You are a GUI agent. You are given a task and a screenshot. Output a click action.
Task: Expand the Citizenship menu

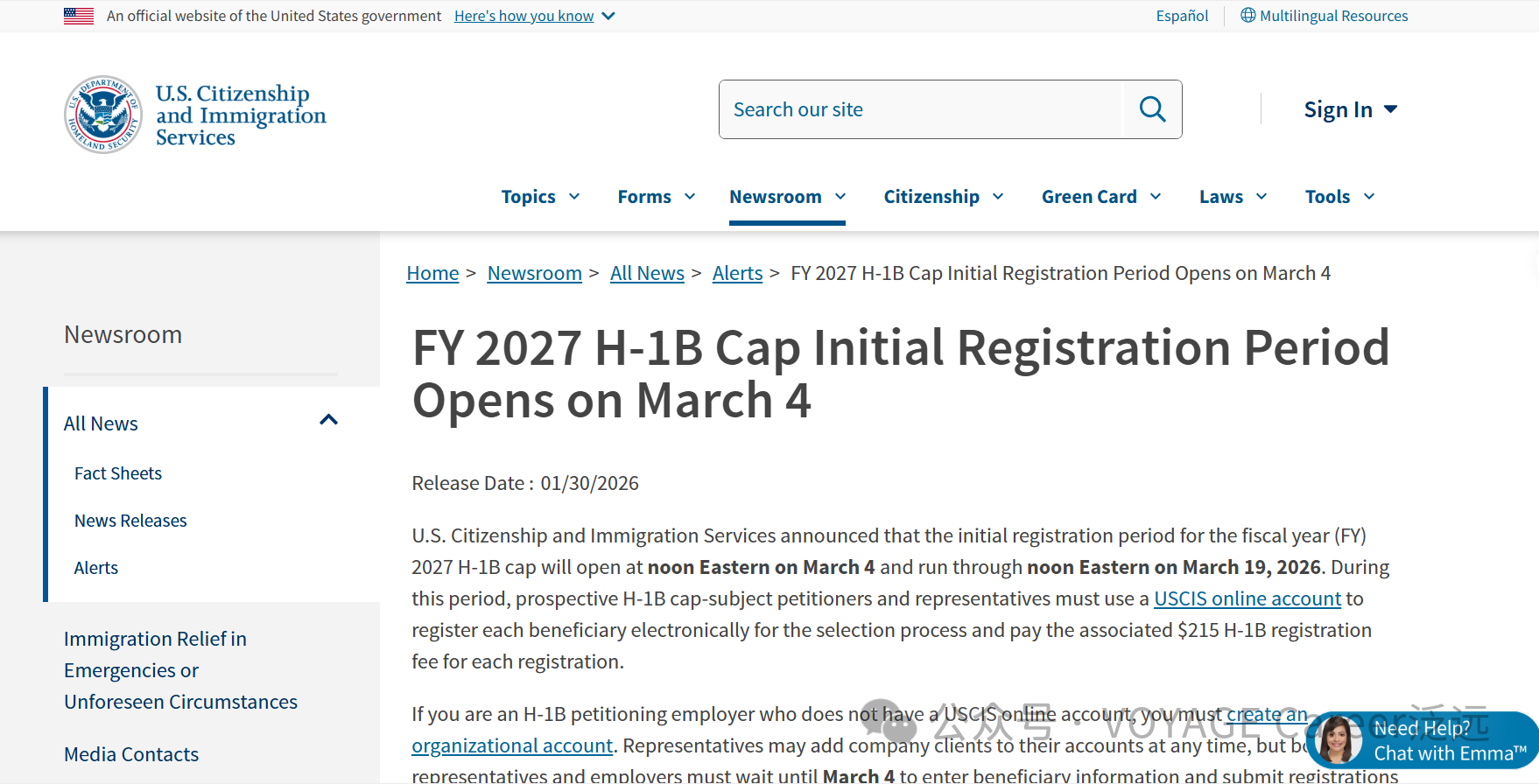pos(943,197)
